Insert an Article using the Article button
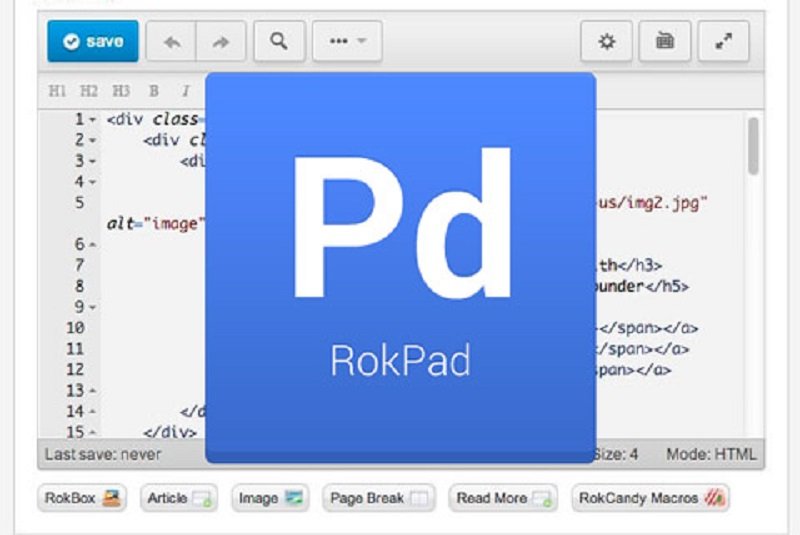Screen dimensions: 800x535 pos(179,498)
